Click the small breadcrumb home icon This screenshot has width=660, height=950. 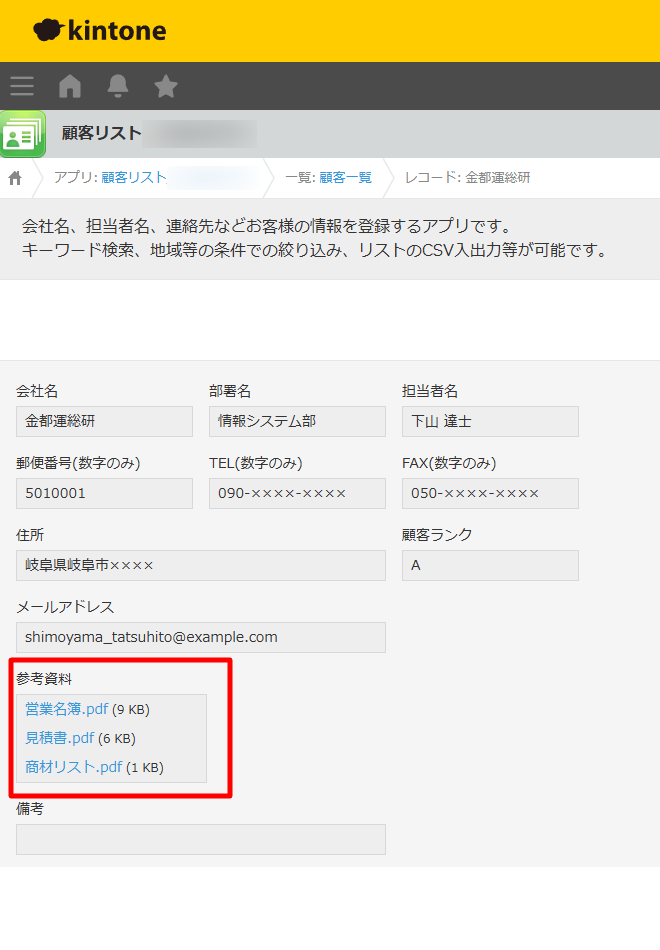pos(15,178)
